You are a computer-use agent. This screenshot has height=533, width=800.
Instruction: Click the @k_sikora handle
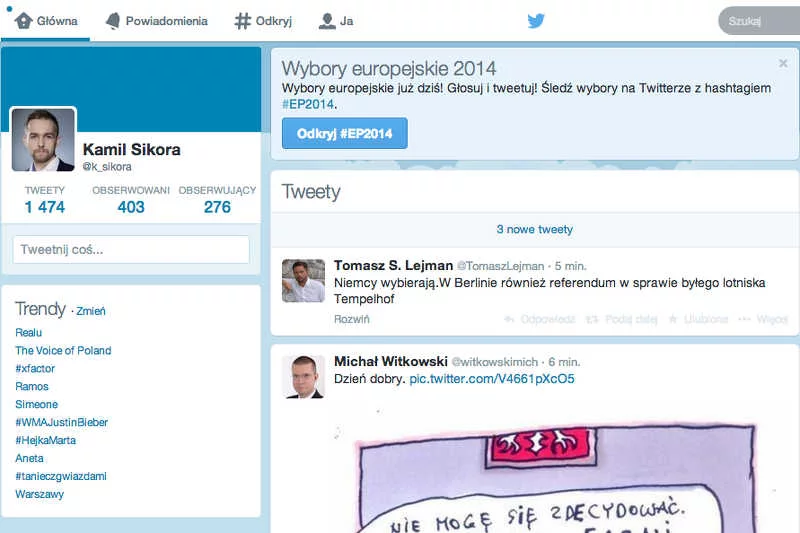coord(107,167)
